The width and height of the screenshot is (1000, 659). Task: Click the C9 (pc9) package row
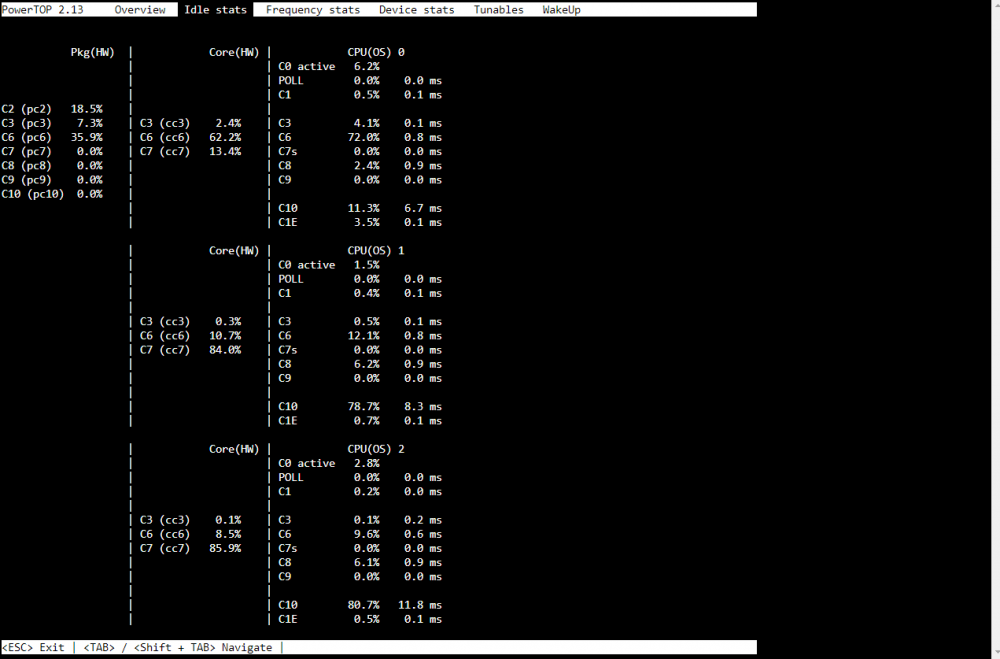point(52,180)
